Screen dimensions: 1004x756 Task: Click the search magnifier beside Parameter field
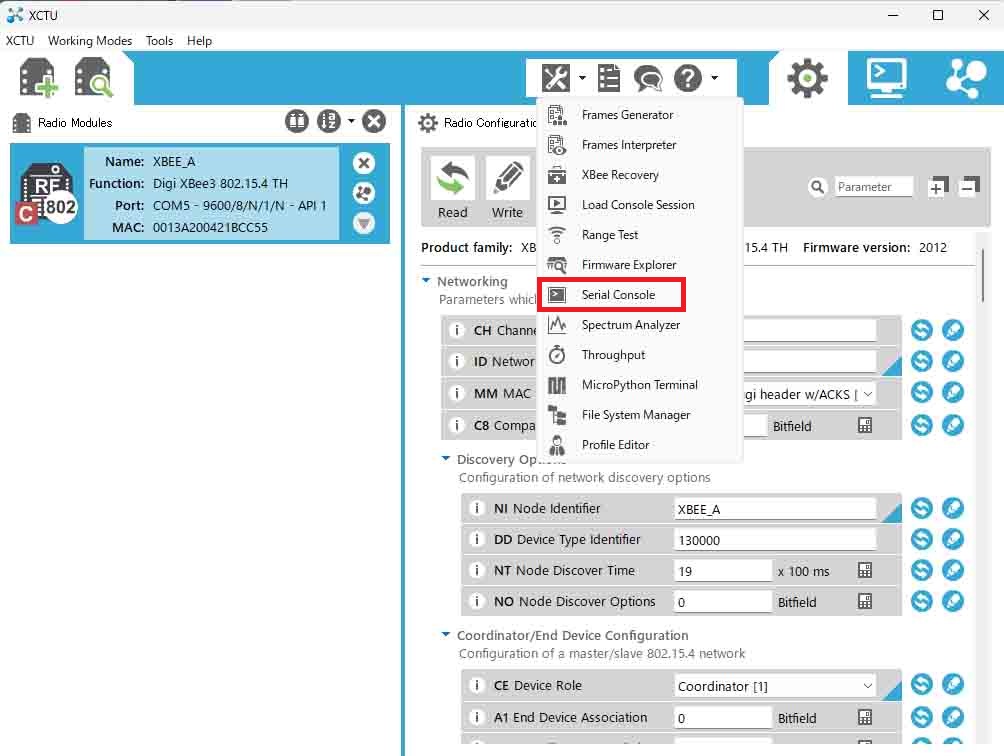coord(817,187)
